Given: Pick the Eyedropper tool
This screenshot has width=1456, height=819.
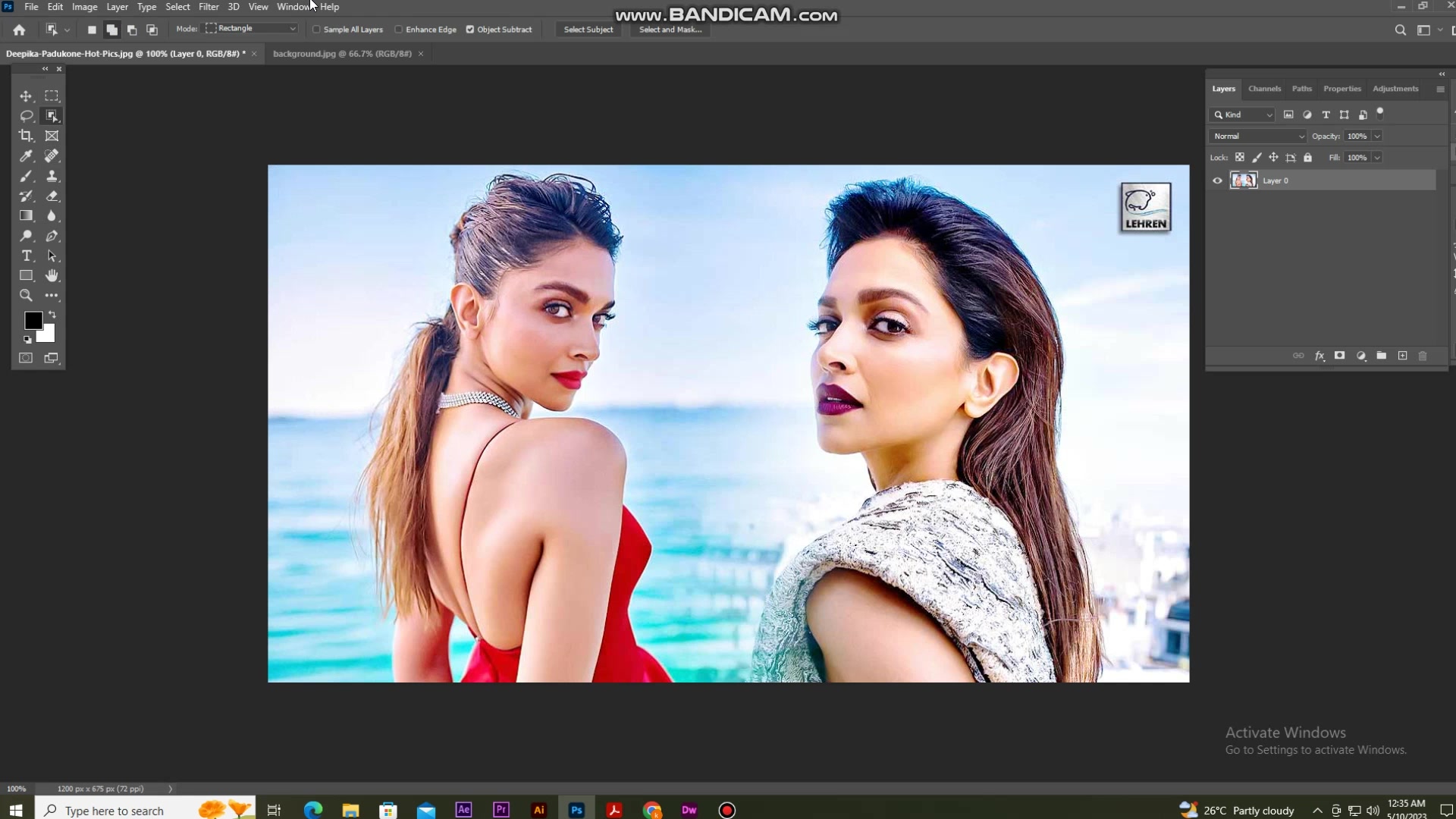Looking at the screenshot, I should pos(26,156).
